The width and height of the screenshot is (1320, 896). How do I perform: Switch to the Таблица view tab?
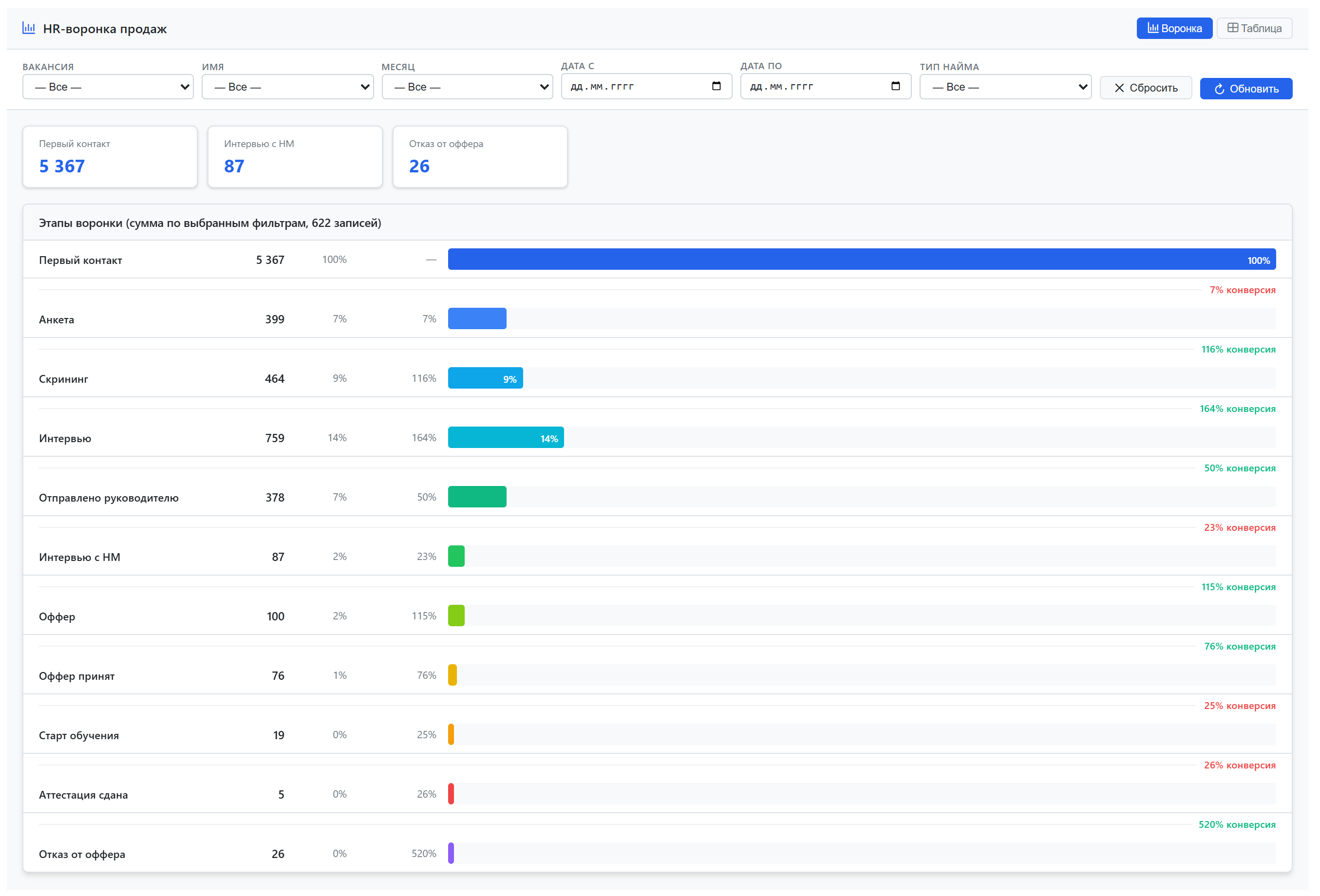1254,28
